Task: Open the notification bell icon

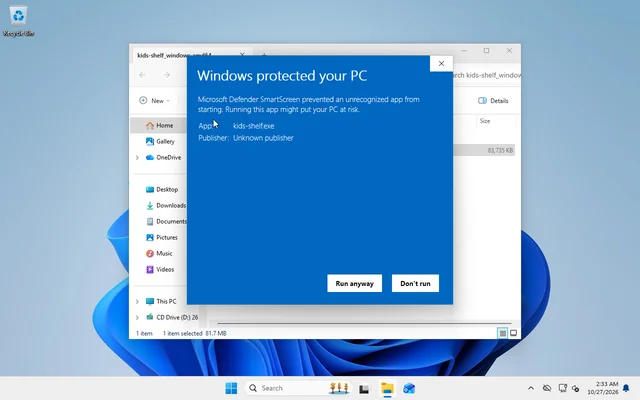Action: [x=626, y=388]
